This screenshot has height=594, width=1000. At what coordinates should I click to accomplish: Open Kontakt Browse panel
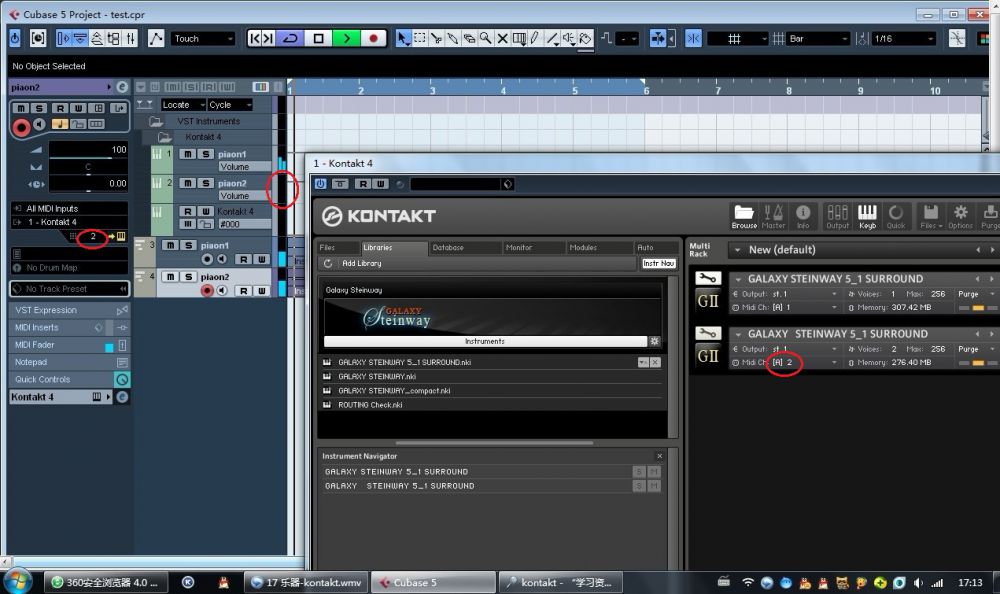(x=743, y=215)
